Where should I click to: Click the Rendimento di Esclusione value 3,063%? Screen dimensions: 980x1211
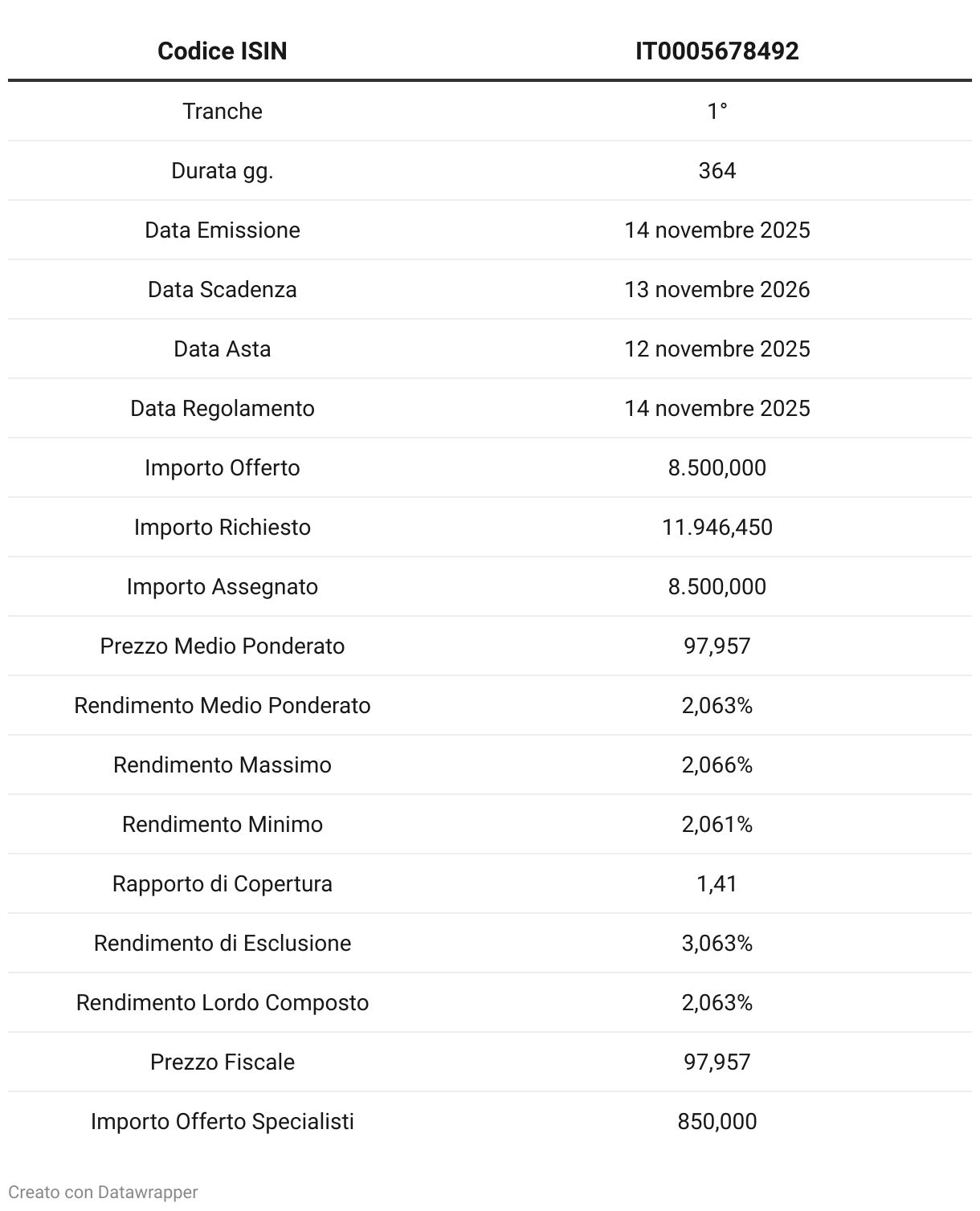[x=717, y=943]
